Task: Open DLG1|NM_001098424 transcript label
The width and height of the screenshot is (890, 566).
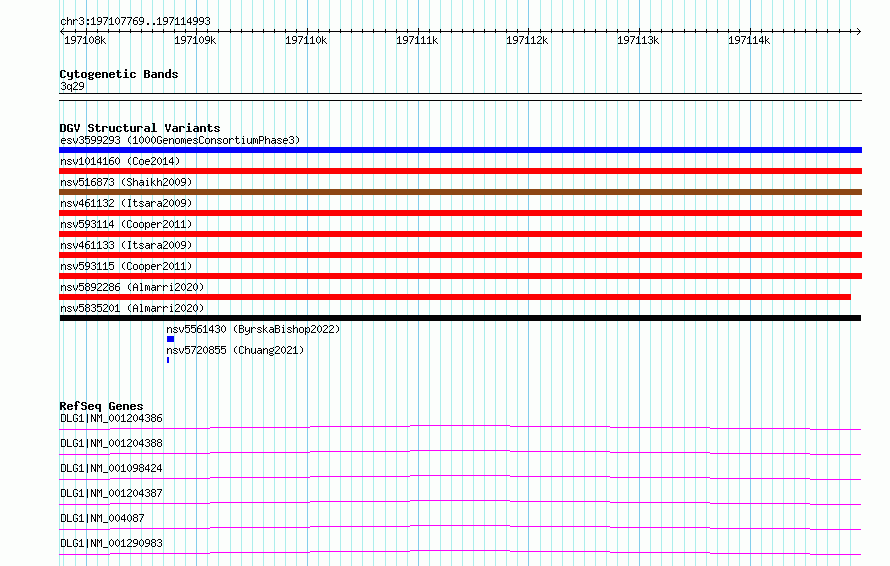Action: click(x=111, y=468)
